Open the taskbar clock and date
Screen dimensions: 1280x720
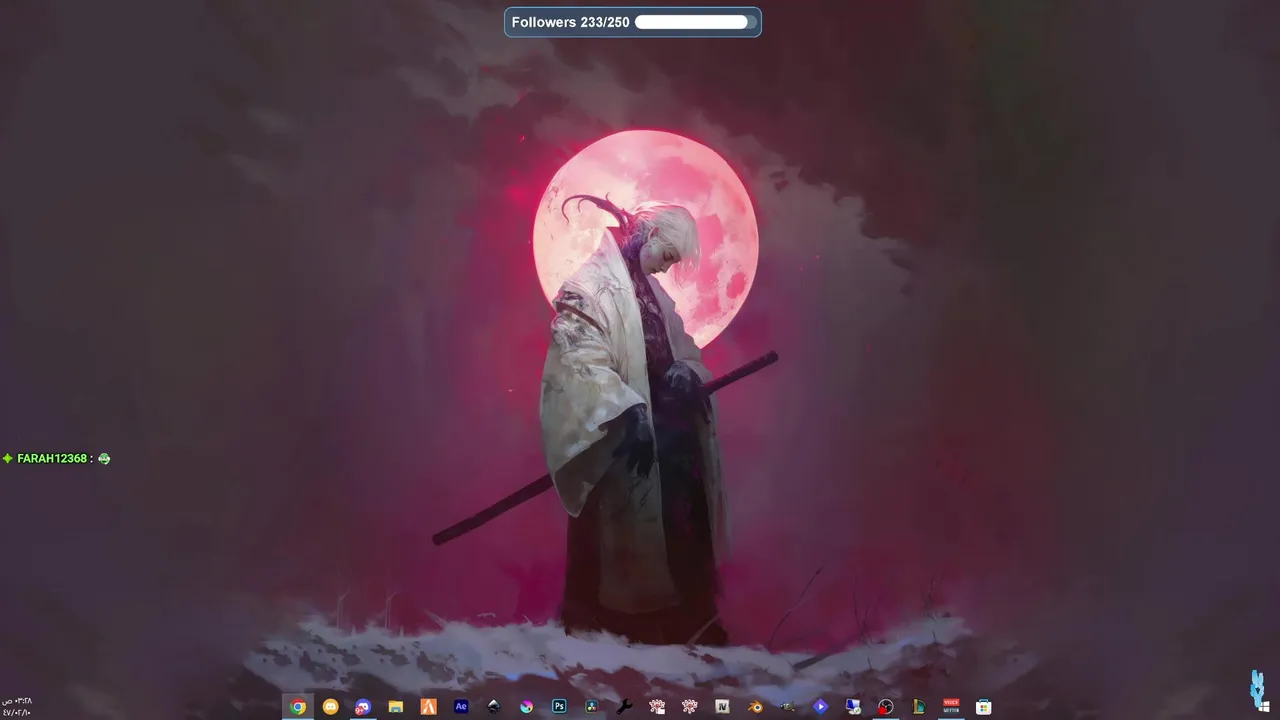point(16,706)
